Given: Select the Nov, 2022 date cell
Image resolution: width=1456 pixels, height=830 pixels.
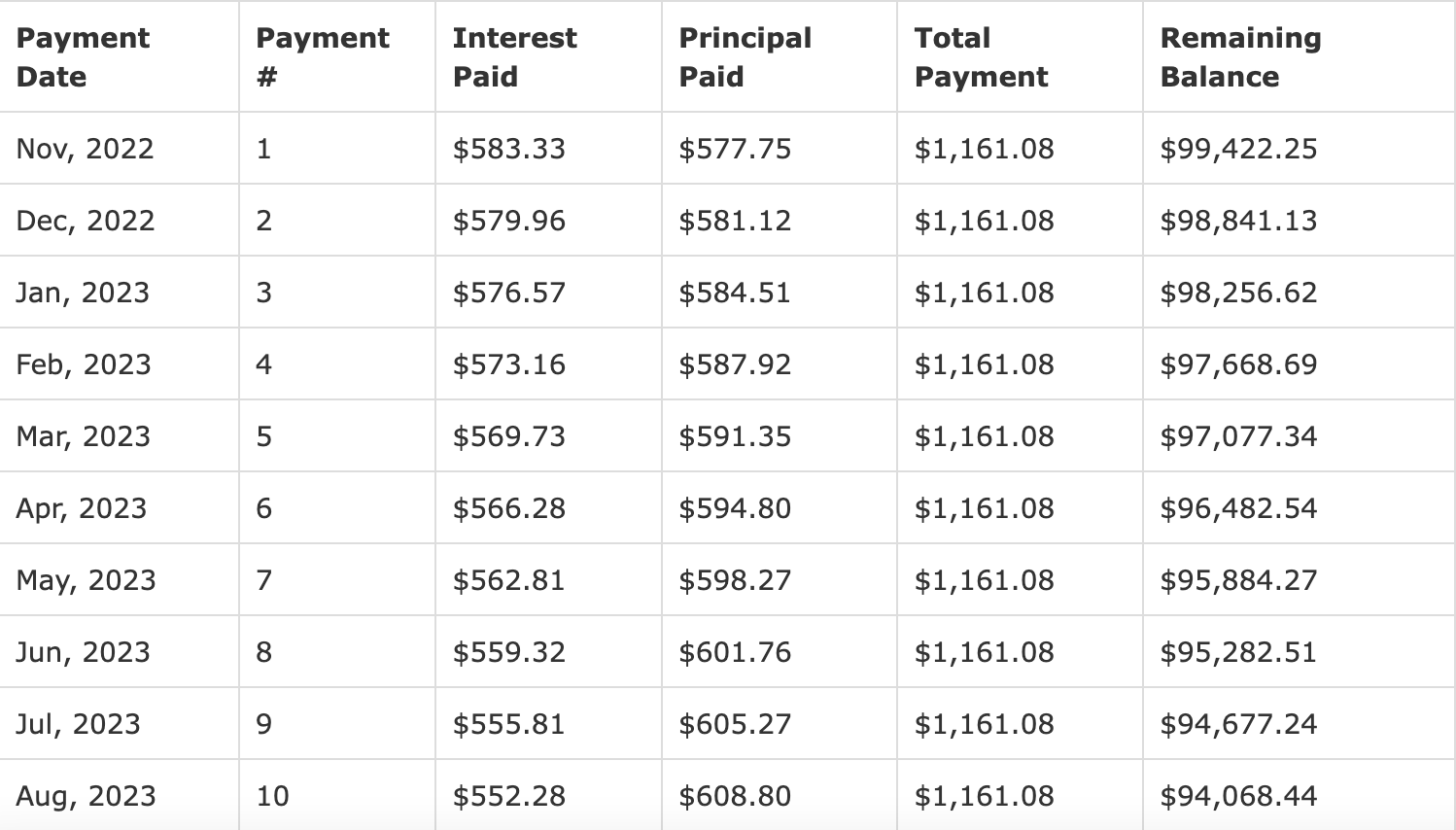Looking at the screenshot, I should [x=85, y=149].
